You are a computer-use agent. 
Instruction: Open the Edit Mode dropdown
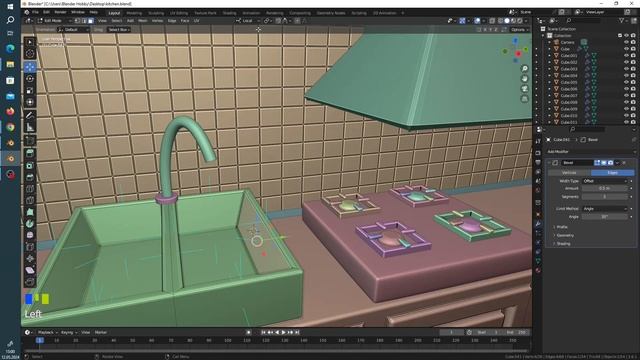54,20
